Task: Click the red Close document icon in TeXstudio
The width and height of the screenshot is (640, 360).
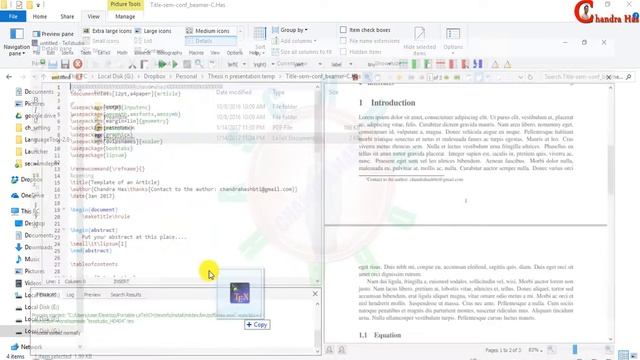Action: click(78, 64)
